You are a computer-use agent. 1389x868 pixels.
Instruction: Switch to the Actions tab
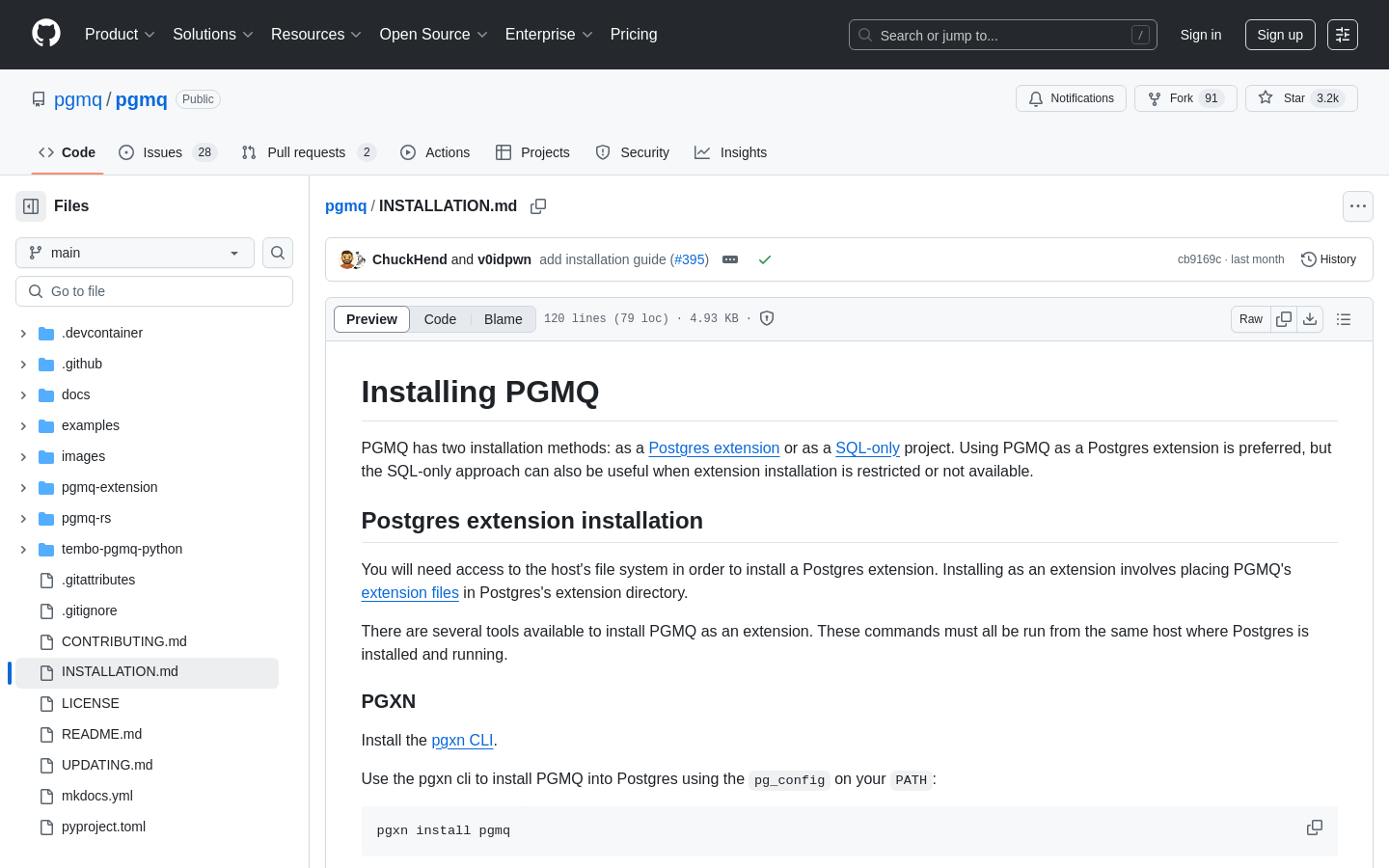435,152
